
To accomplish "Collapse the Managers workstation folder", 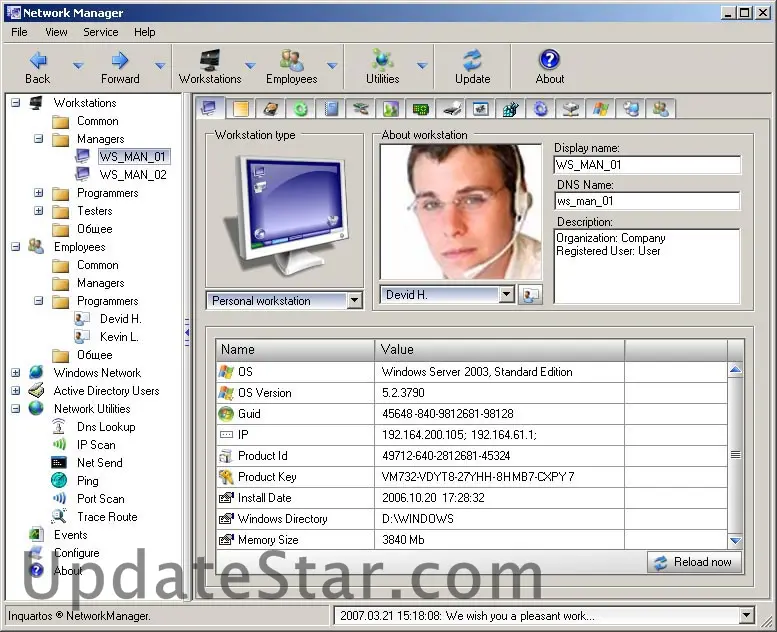I will coord(39,139).
